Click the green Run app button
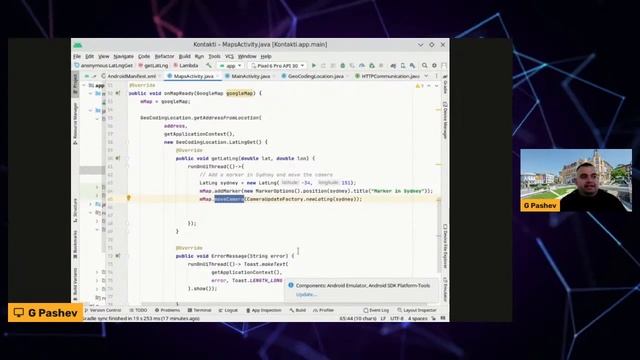 (x=313, y=65)
